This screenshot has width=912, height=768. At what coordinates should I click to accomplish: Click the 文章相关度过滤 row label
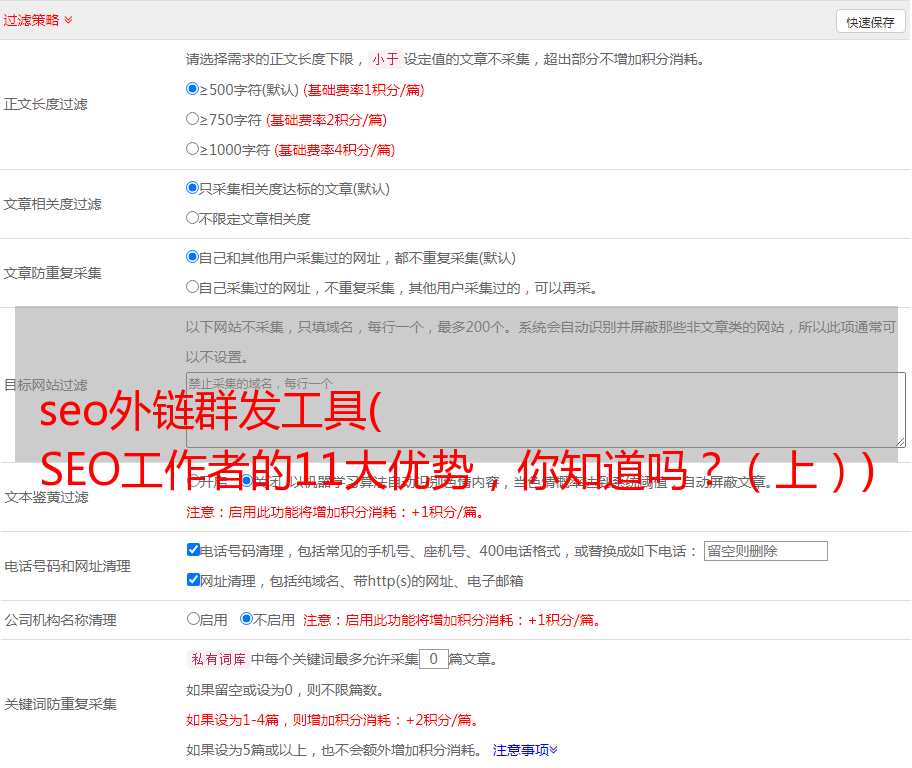[x=52, y=204]
